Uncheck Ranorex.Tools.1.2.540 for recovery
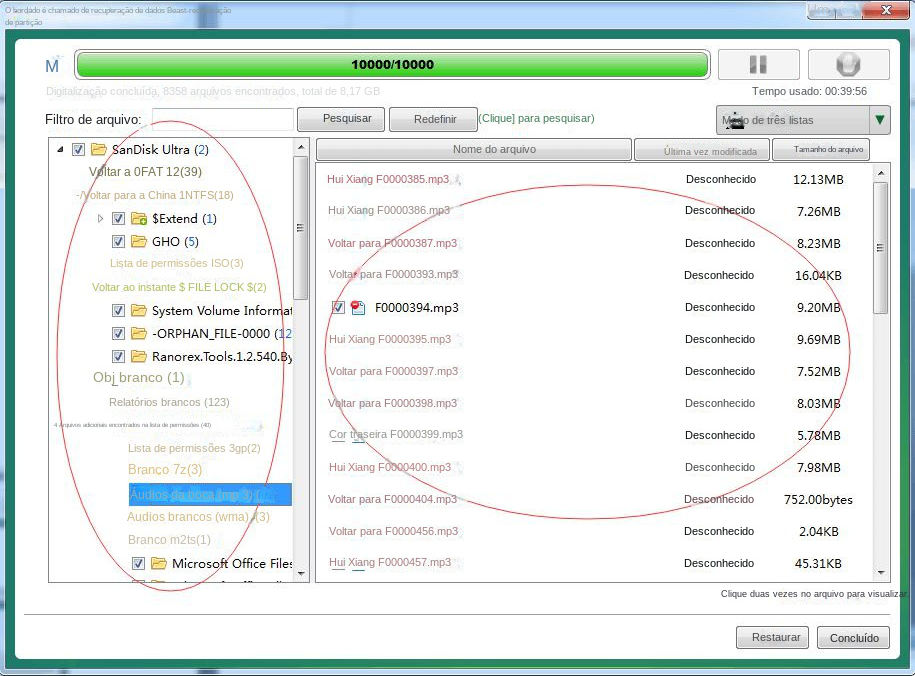 coord(118,356)
